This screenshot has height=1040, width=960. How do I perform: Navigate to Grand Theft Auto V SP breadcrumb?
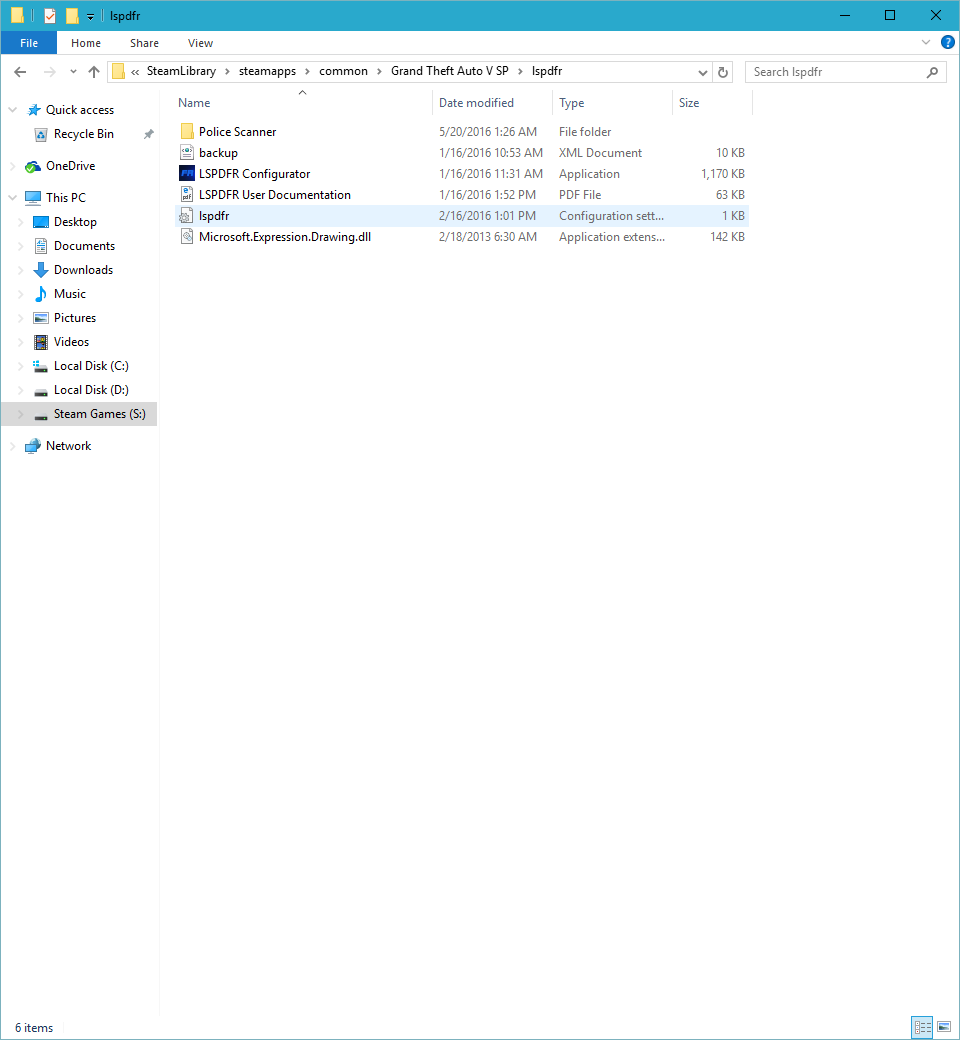(450, 71)
